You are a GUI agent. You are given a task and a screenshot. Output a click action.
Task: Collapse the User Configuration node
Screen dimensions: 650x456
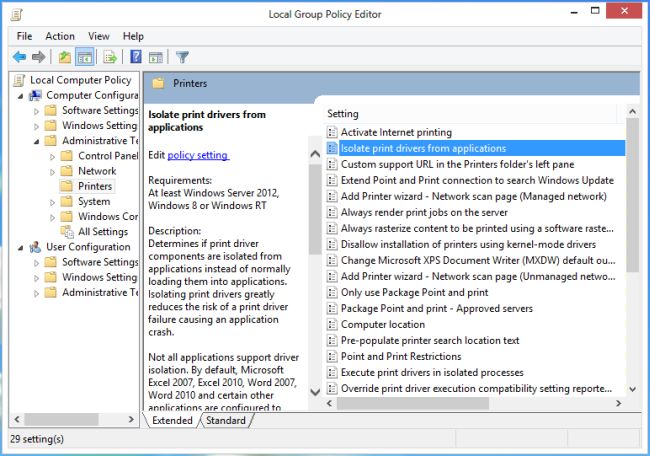click(x=21, y=248)
